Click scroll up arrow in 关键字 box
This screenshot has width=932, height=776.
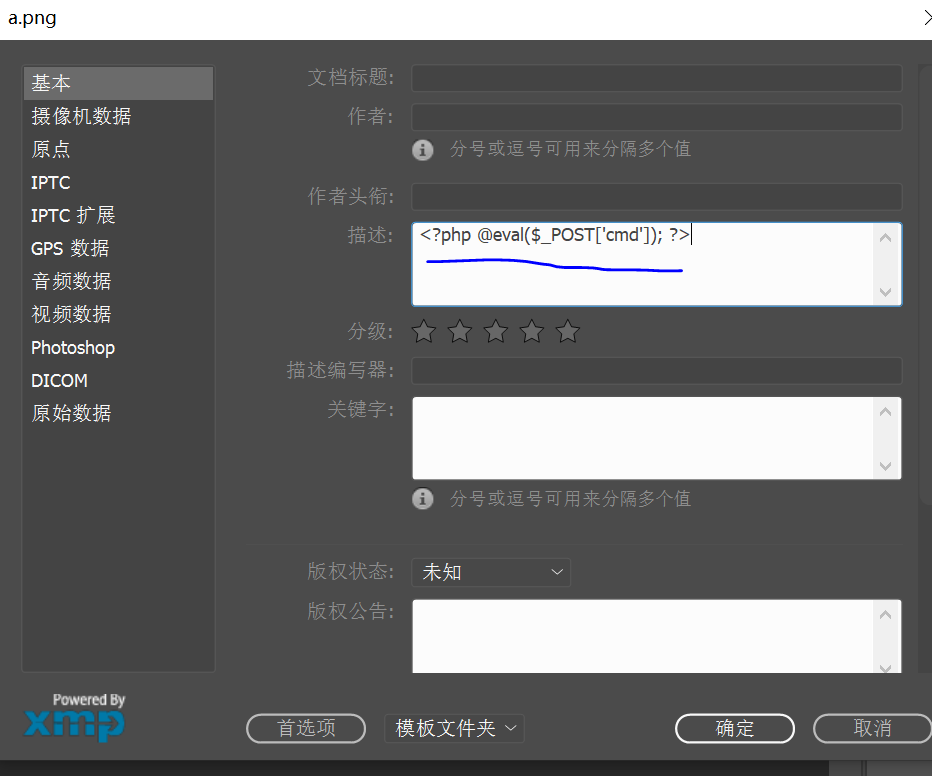pyautogui.click(x=886, y=412)
